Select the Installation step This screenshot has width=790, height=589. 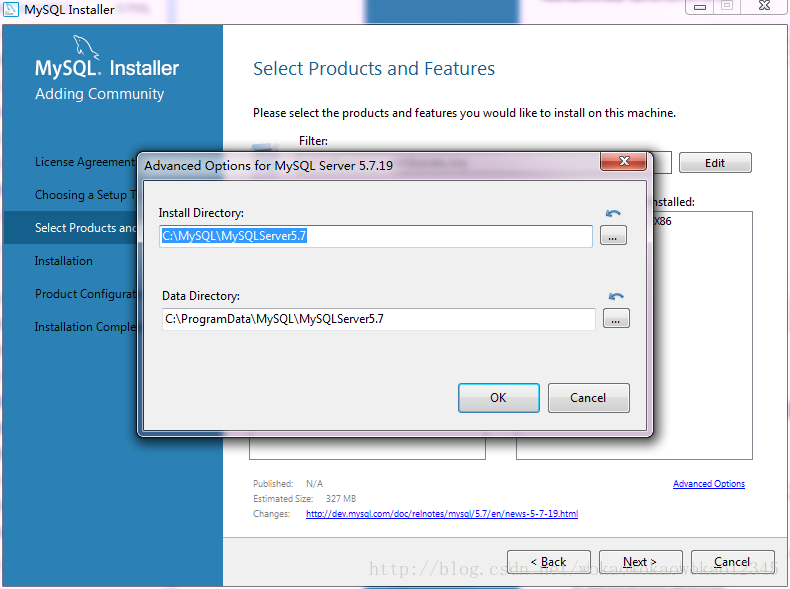click(x=63, y=261)
